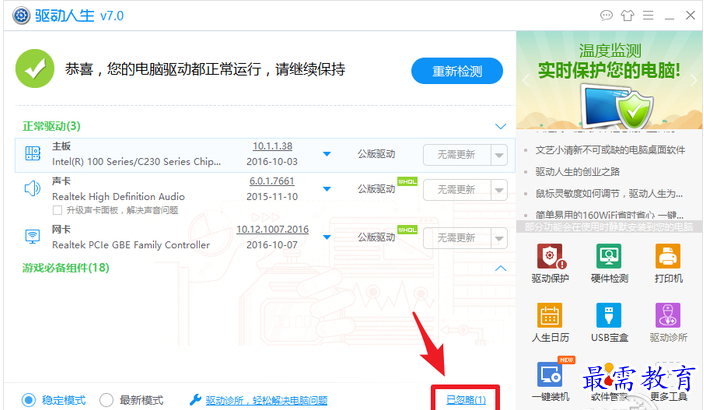The width and height of the screenshot is (704, 410).
Task: Select Realtek High Definition Audio text
Action: (119, 197)
